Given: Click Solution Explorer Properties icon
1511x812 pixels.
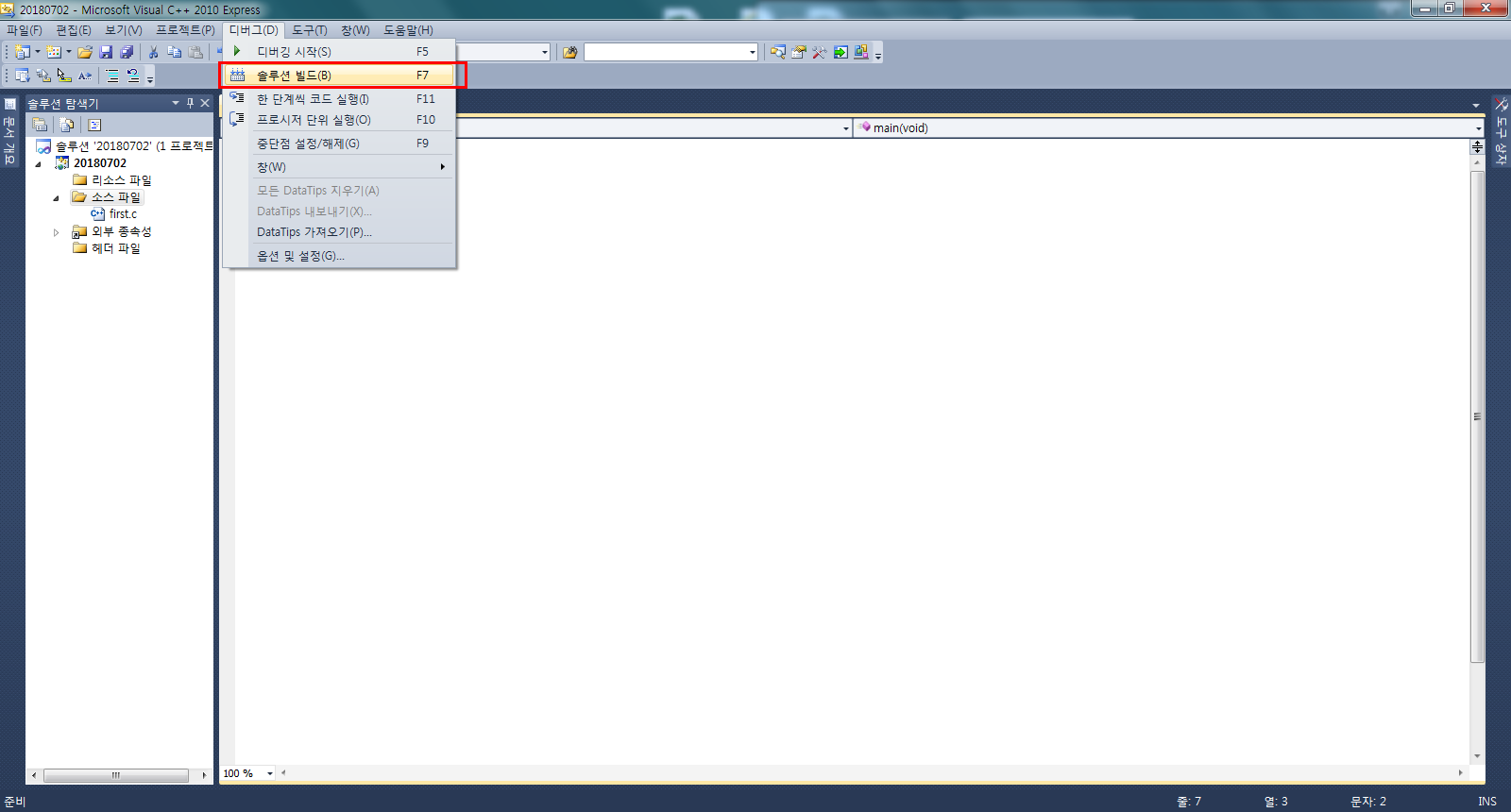Looking at the screenshot, I should tap(40, 125).
